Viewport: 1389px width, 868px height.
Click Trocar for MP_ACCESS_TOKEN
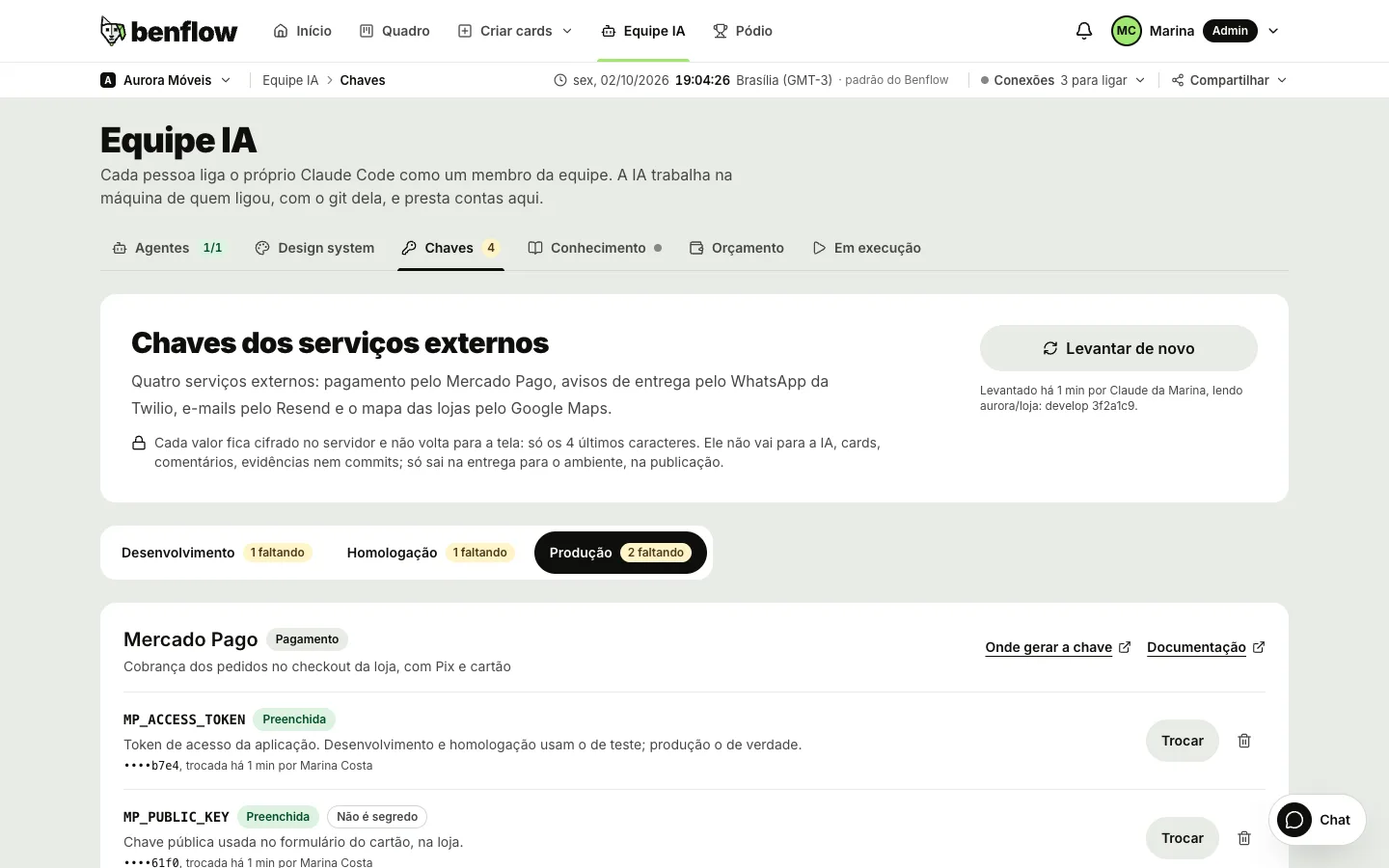tap(1183, 741)
